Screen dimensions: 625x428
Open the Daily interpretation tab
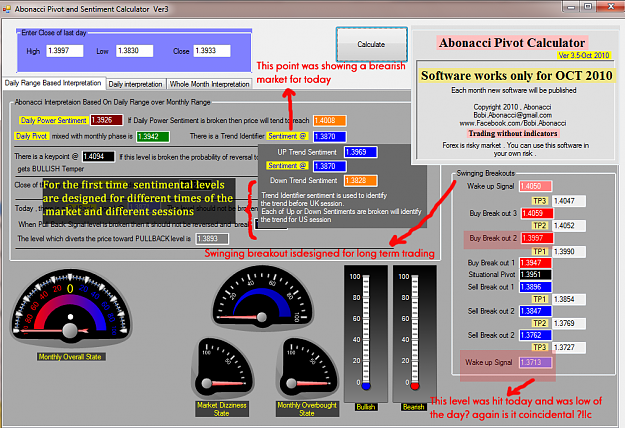click(x=136, y=84)
